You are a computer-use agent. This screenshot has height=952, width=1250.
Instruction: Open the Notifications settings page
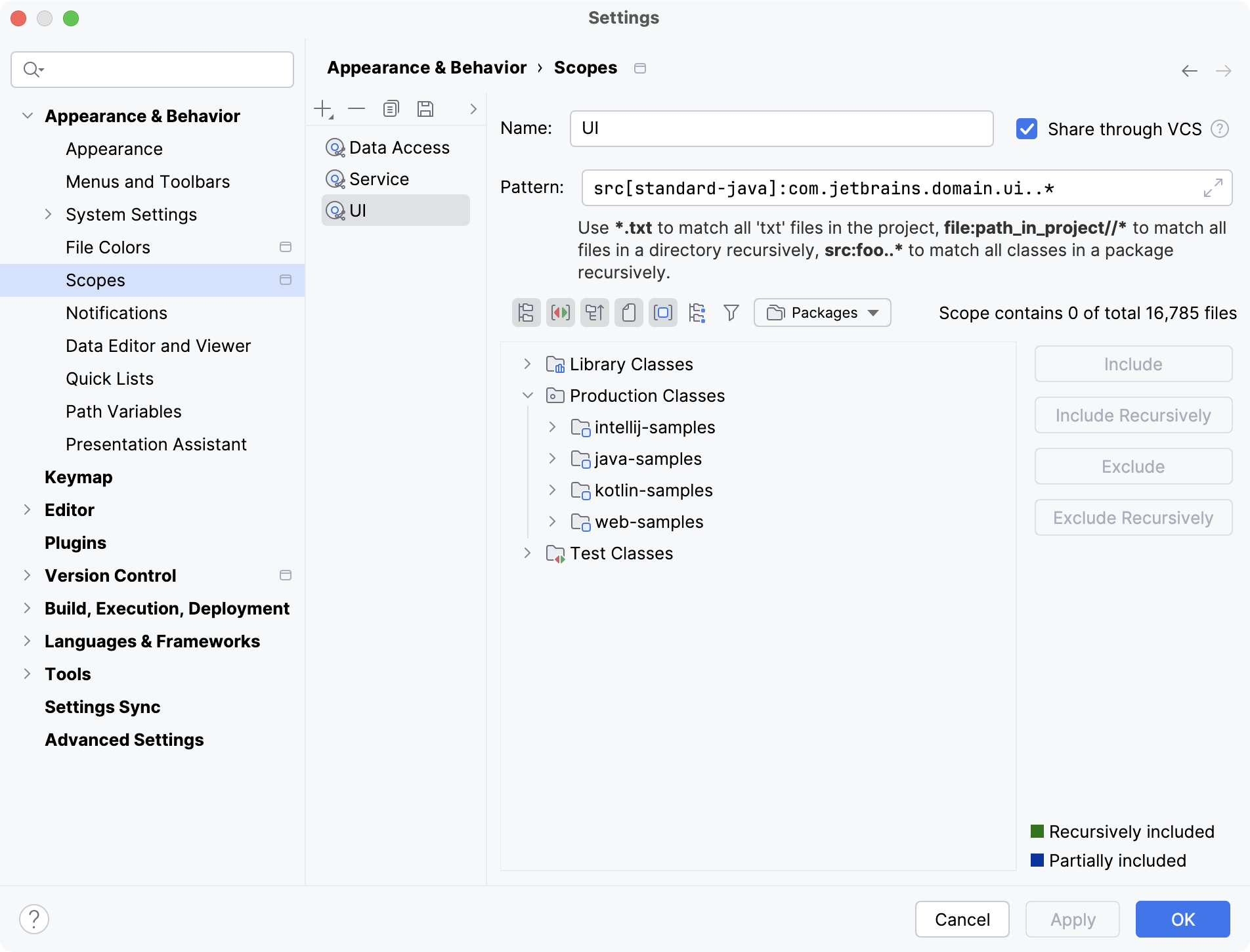(x=116, y=313)
